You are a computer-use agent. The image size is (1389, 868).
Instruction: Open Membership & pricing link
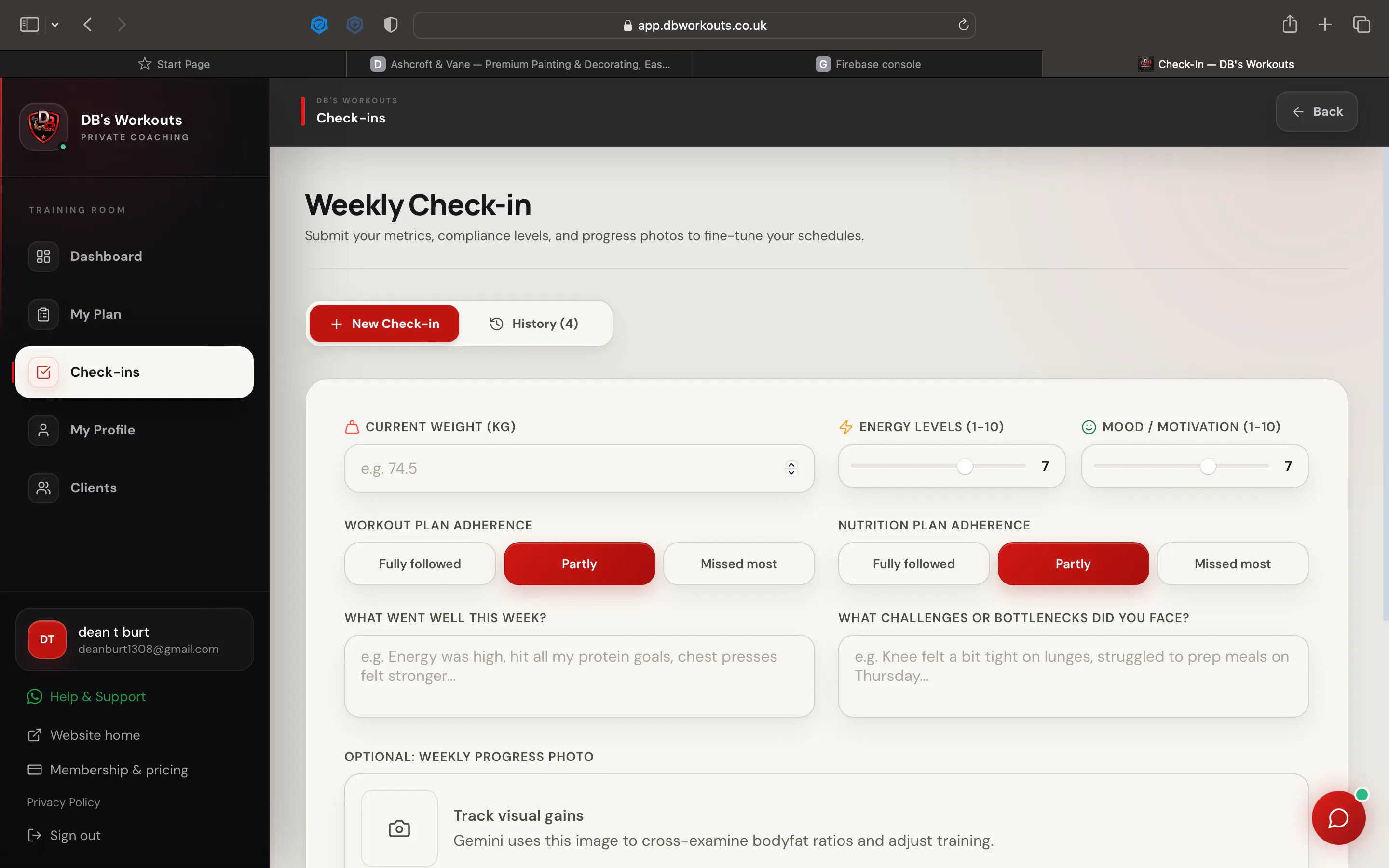108,770
